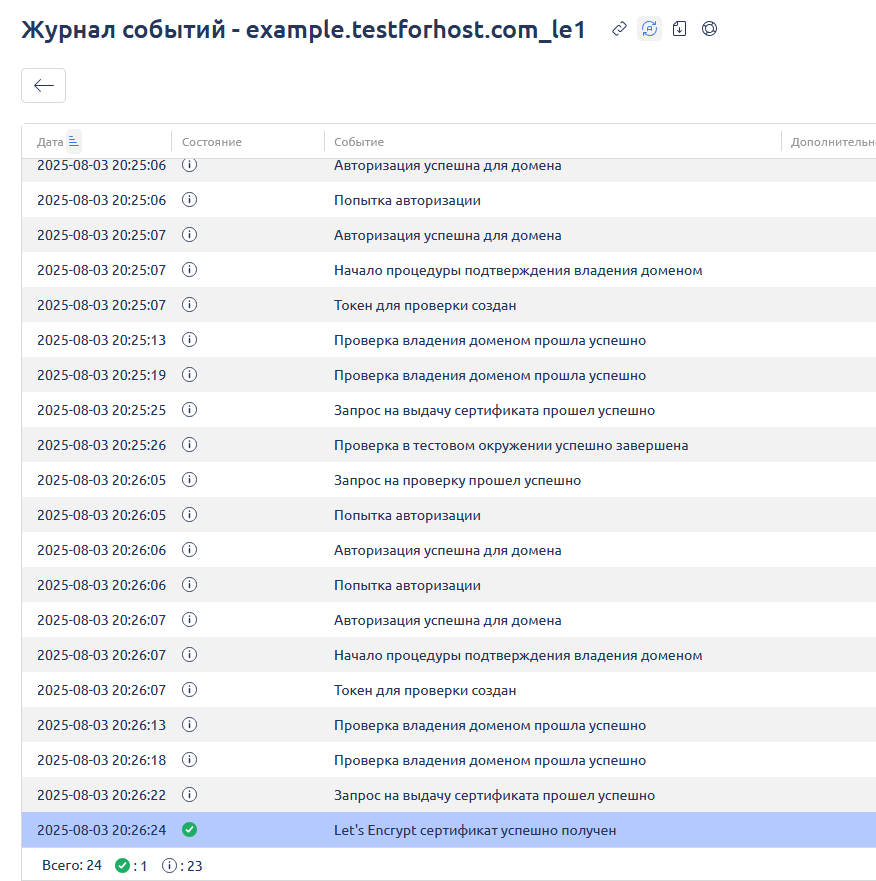Click info icon for the 20:25:26 event
The height and width of the screenshot is (881, 876).
pos(189,445)
